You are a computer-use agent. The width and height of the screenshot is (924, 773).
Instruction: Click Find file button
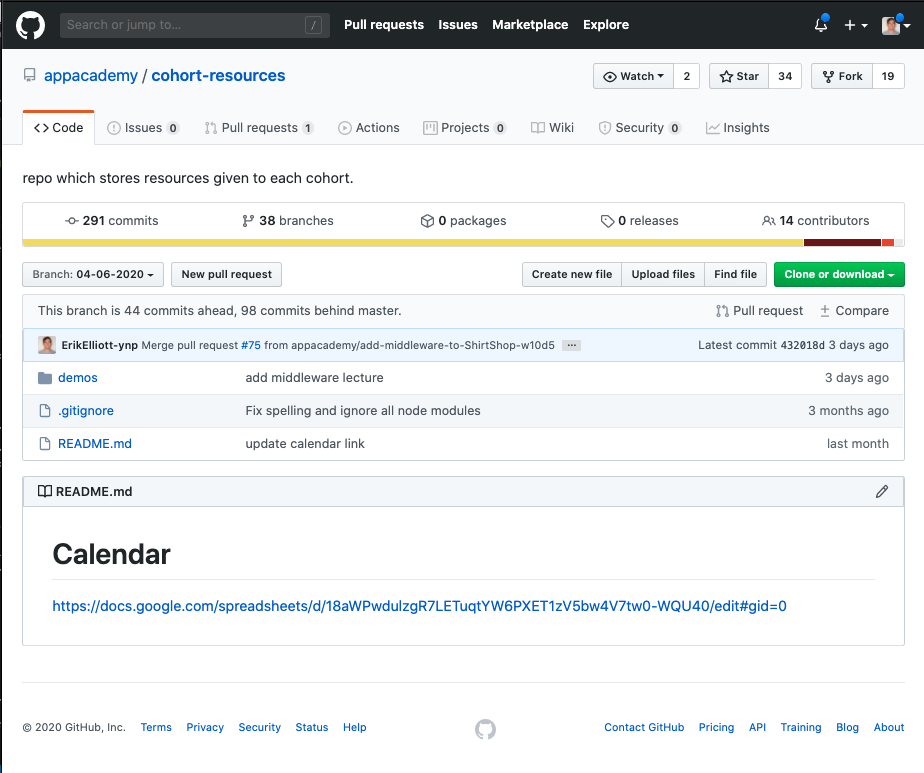735,275
